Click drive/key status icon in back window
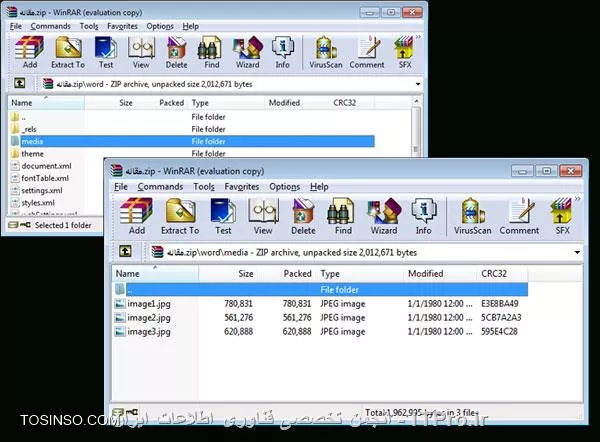 [x=20, y=225]
